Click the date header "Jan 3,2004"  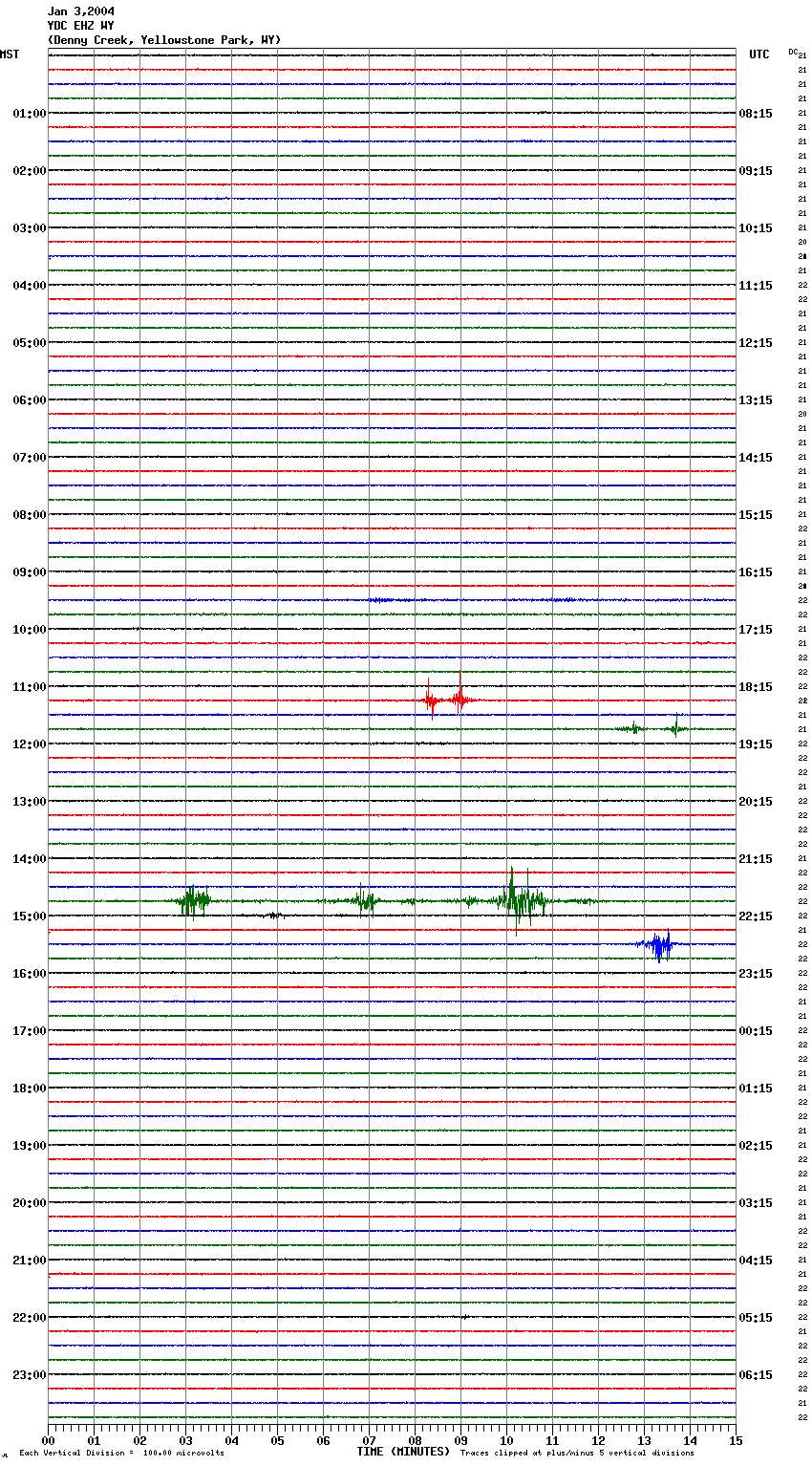pyautogui.click(x=80, y=11)
